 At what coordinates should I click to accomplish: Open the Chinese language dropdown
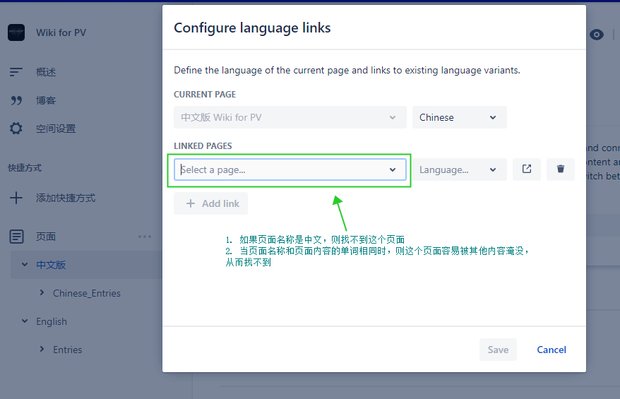pos(459,117)
